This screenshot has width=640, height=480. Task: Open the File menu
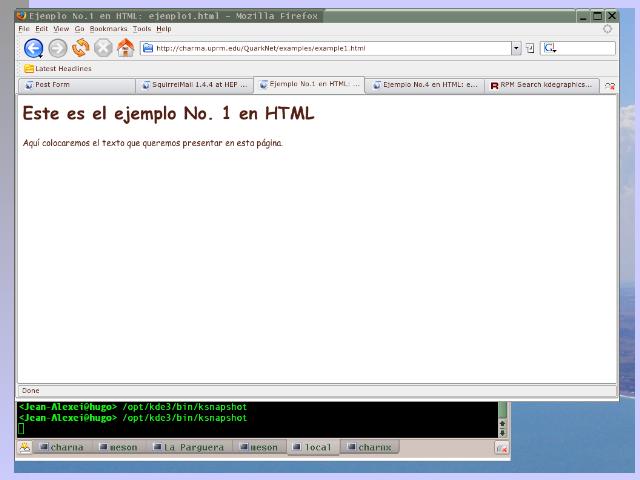pos(24,29)
